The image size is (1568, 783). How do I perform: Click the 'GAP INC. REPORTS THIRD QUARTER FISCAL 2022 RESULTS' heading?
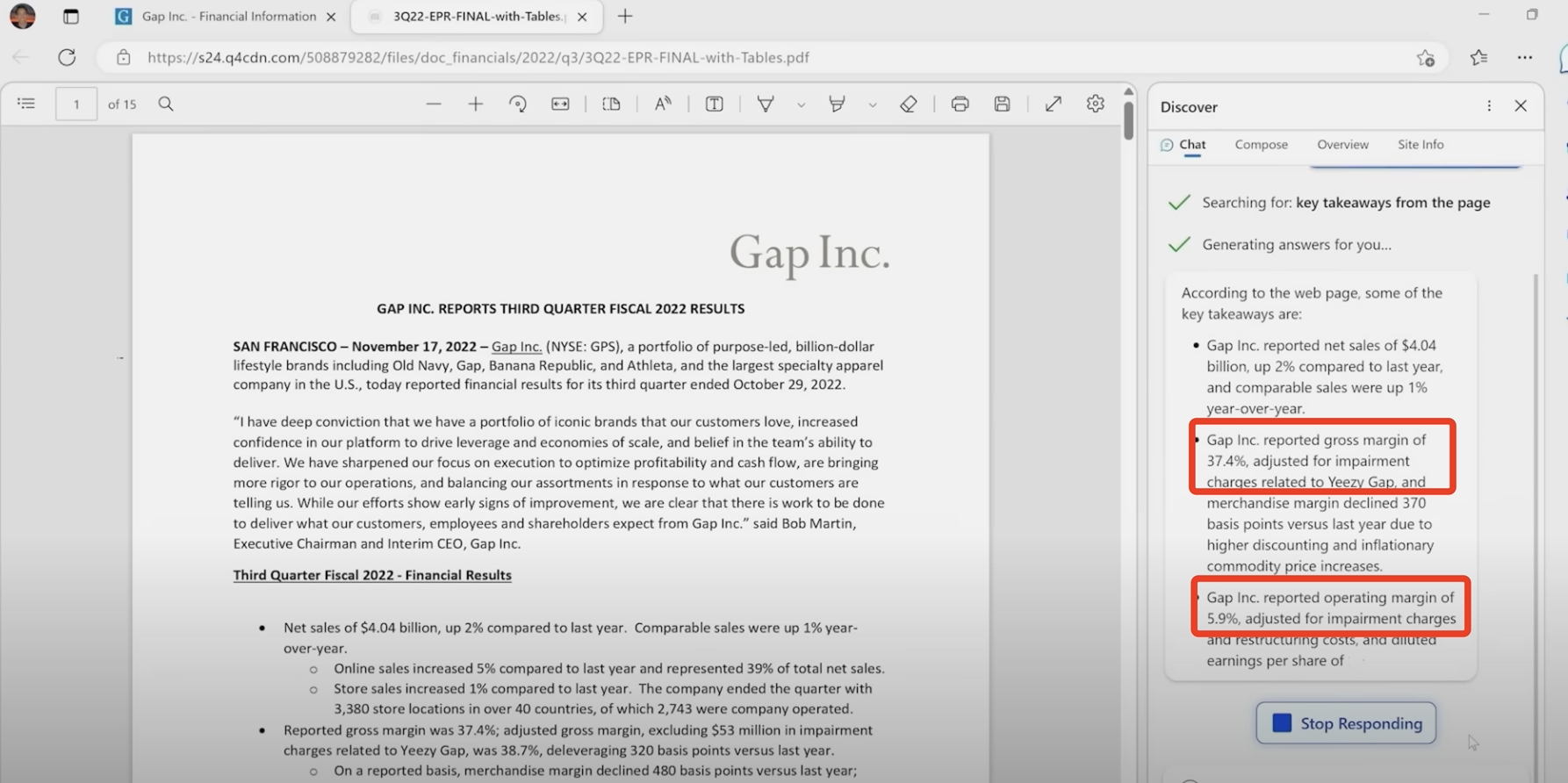click(560, 309)
